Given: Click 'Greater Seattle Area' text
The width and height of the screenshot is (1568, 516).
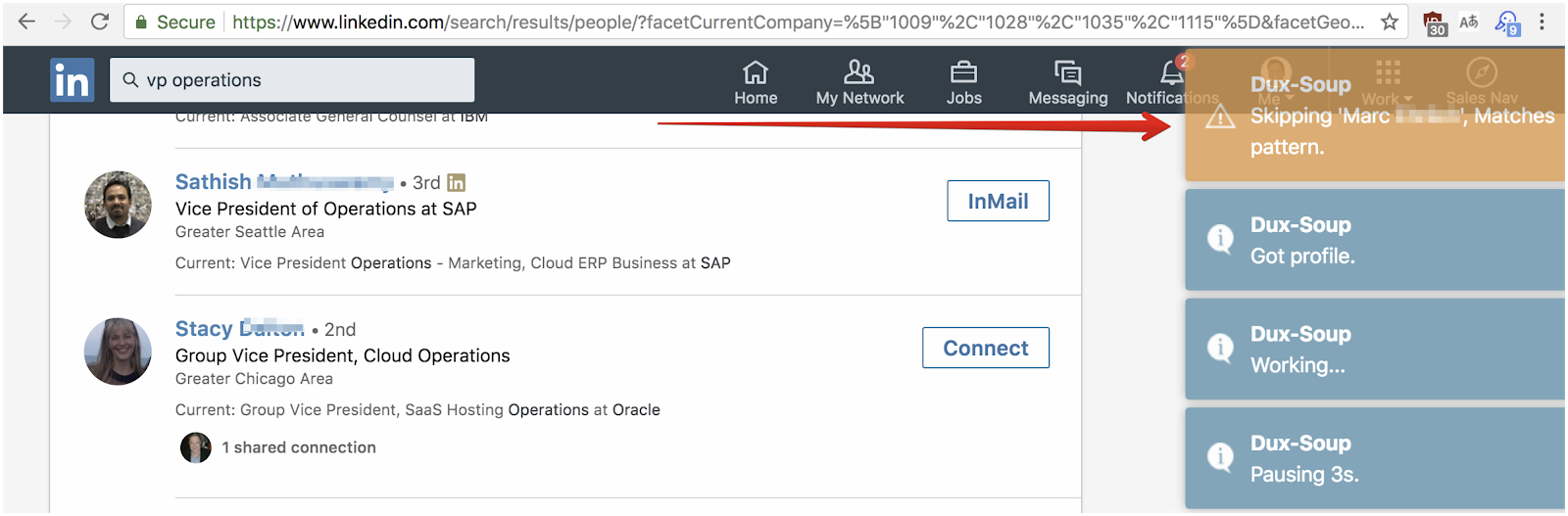Looking at the screenshot, I should pyautogui.click(x=250, y=232).
